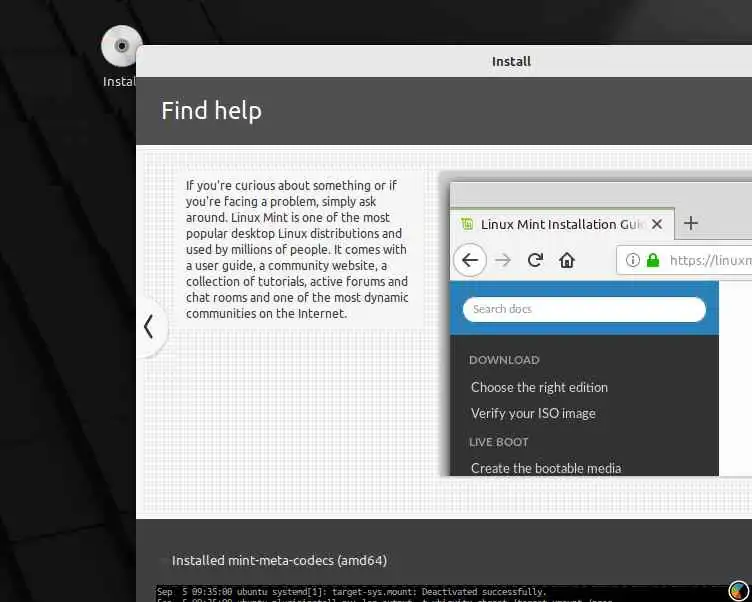Screen dimensions: 752x602
Task: Open Create the bootable media link
Action: click(x=546, y=468)
